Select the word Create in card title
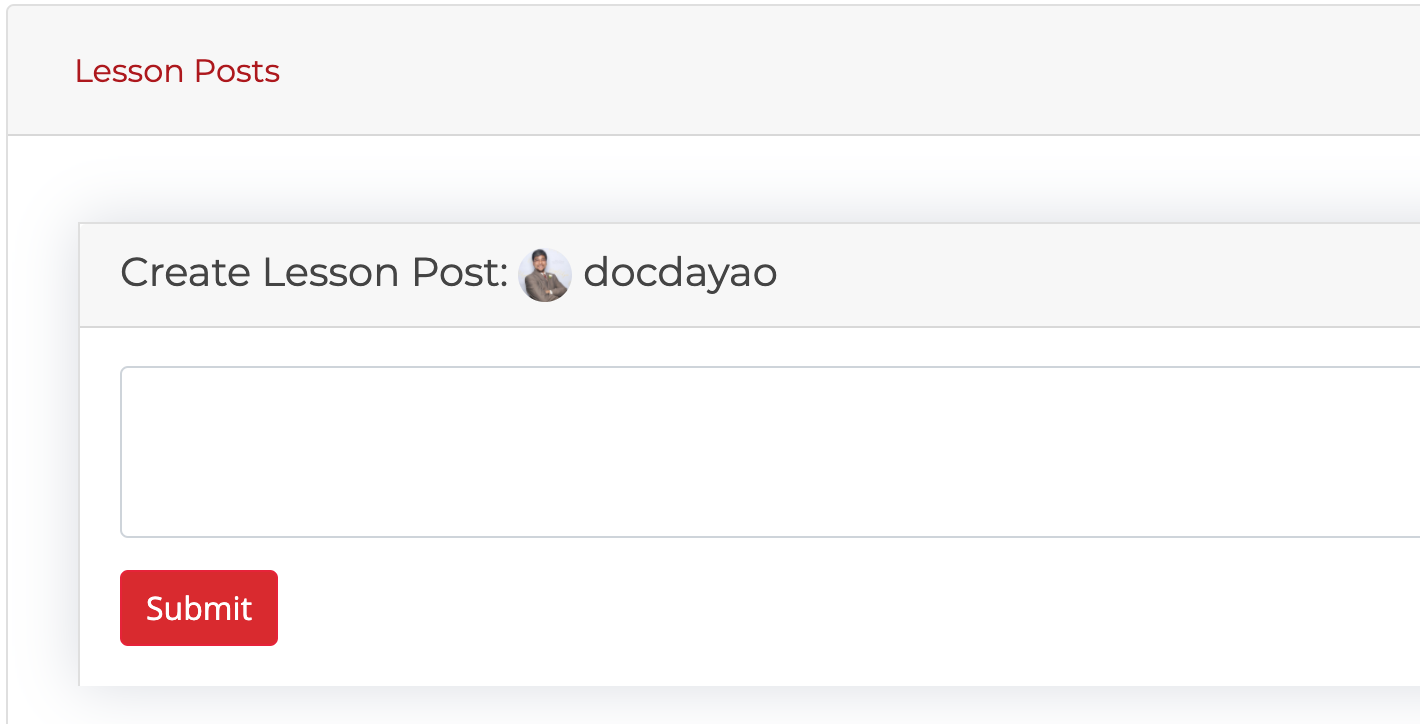This screenshot has height=724, width=1420. click(185, 273)
